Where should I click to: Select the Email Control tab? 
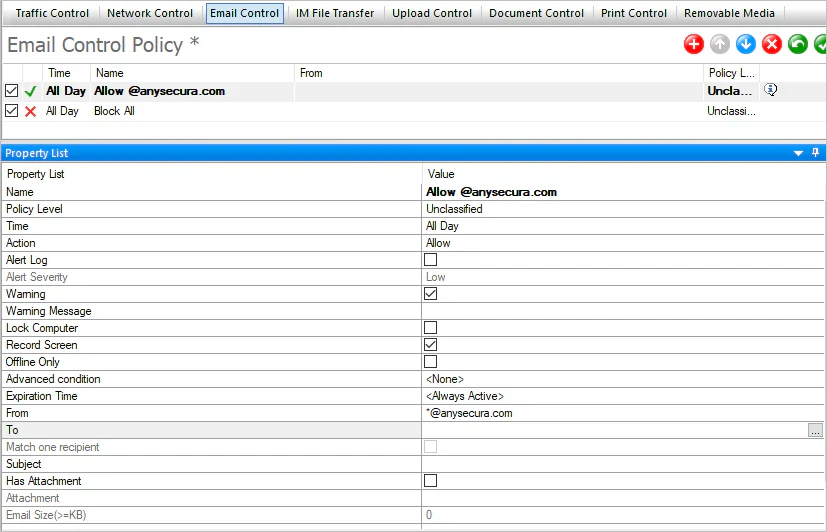244,13
